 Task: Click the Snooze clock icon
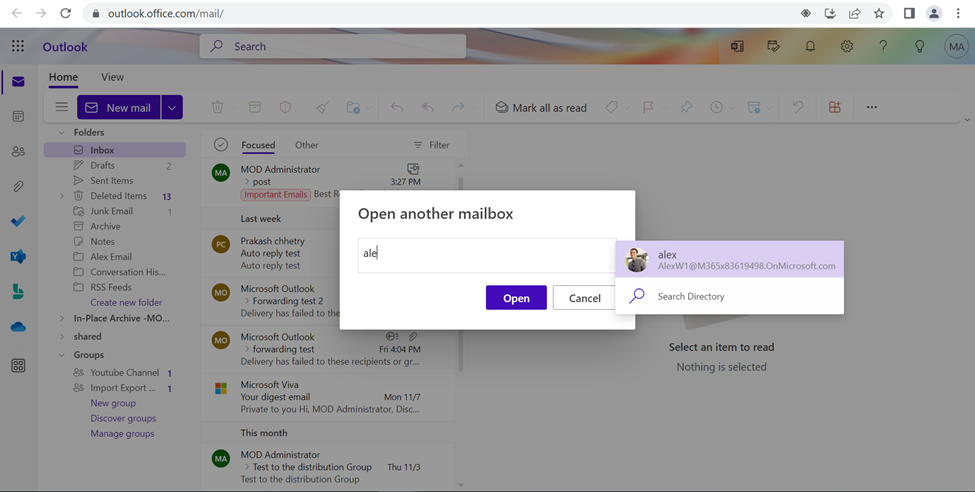[716, 108]
